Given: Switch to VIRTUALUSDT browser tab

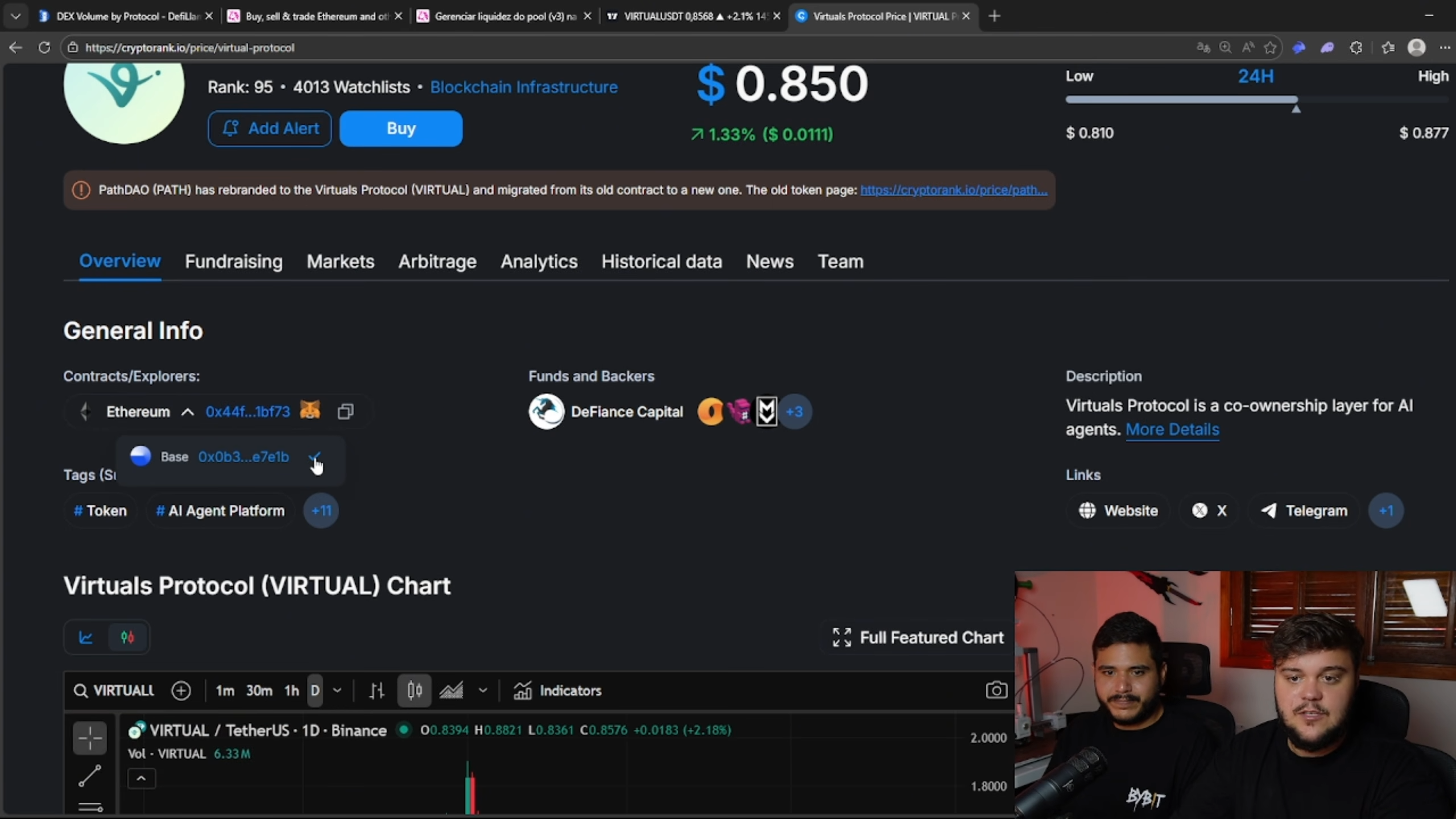Looking at the screenshot, I should coord(694,16).
